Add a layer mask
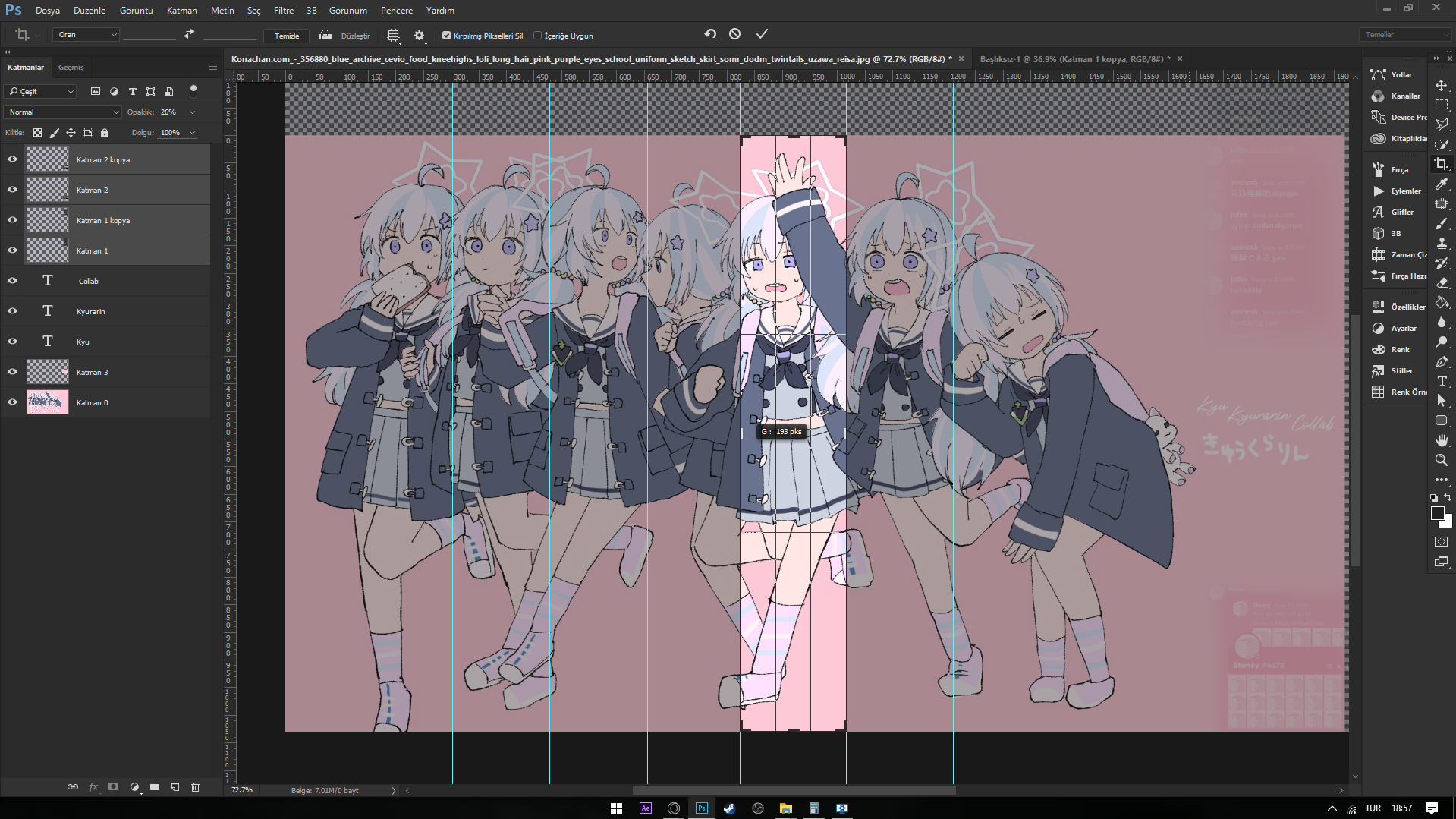 (x=113, y=787)
